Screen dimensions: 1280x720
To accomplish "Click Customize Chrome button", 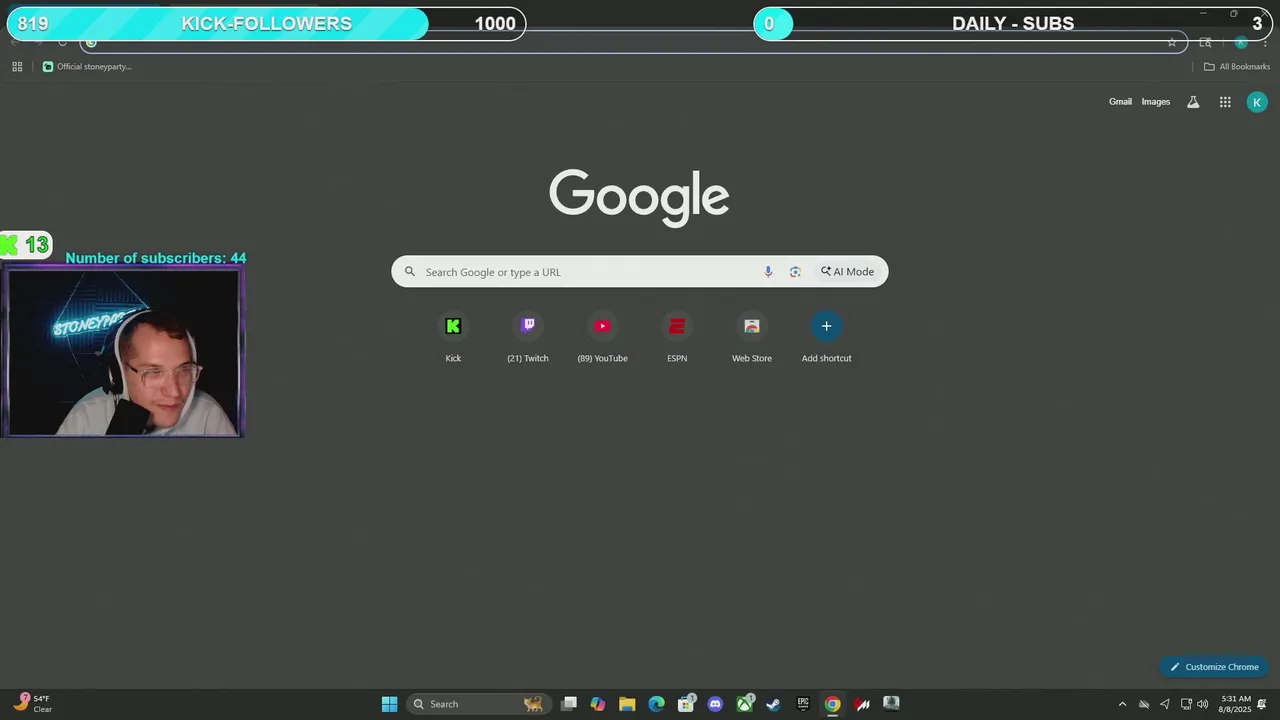I will (1215, 667).
